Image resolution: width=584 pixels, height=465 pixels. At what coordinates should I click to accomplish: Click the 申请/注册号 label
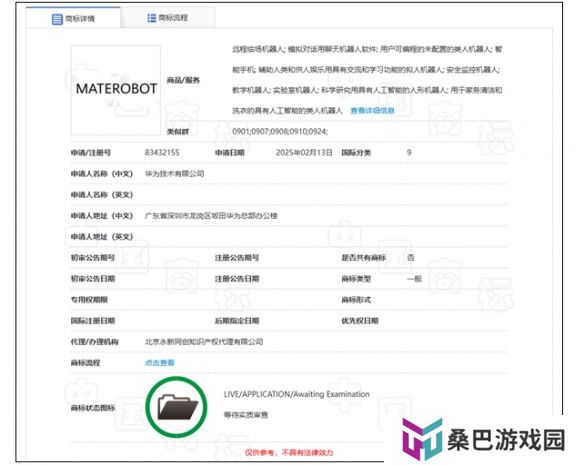click(91, 152)
